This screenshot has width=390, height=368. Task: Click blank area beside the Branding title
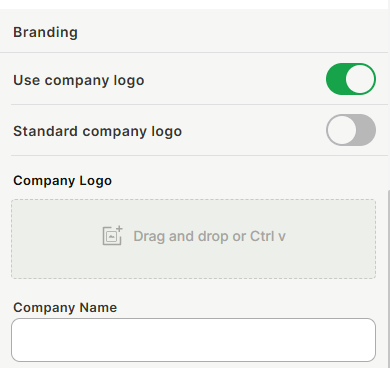coord(233,32)
